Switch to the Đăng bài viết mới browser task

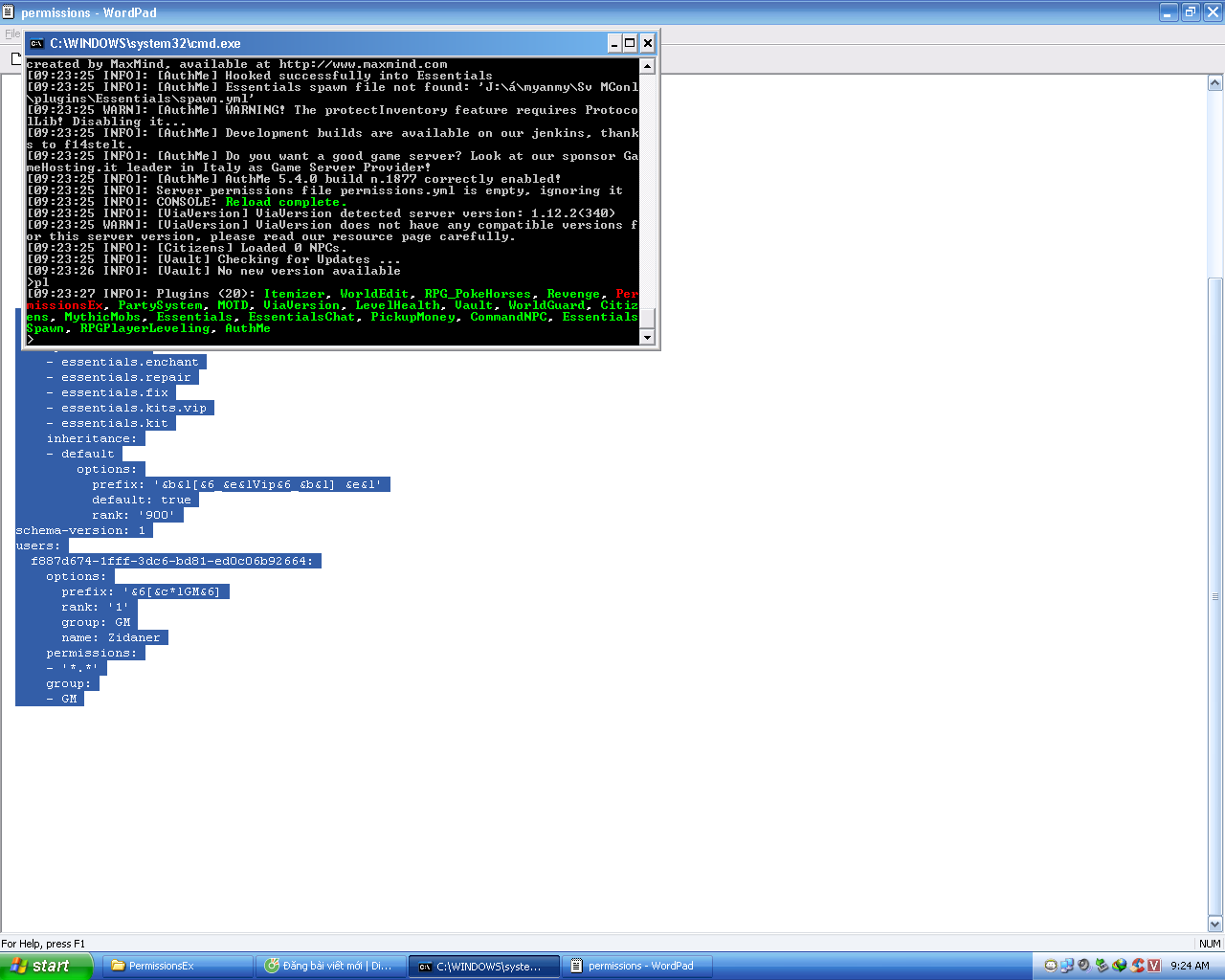click(331, 966)
